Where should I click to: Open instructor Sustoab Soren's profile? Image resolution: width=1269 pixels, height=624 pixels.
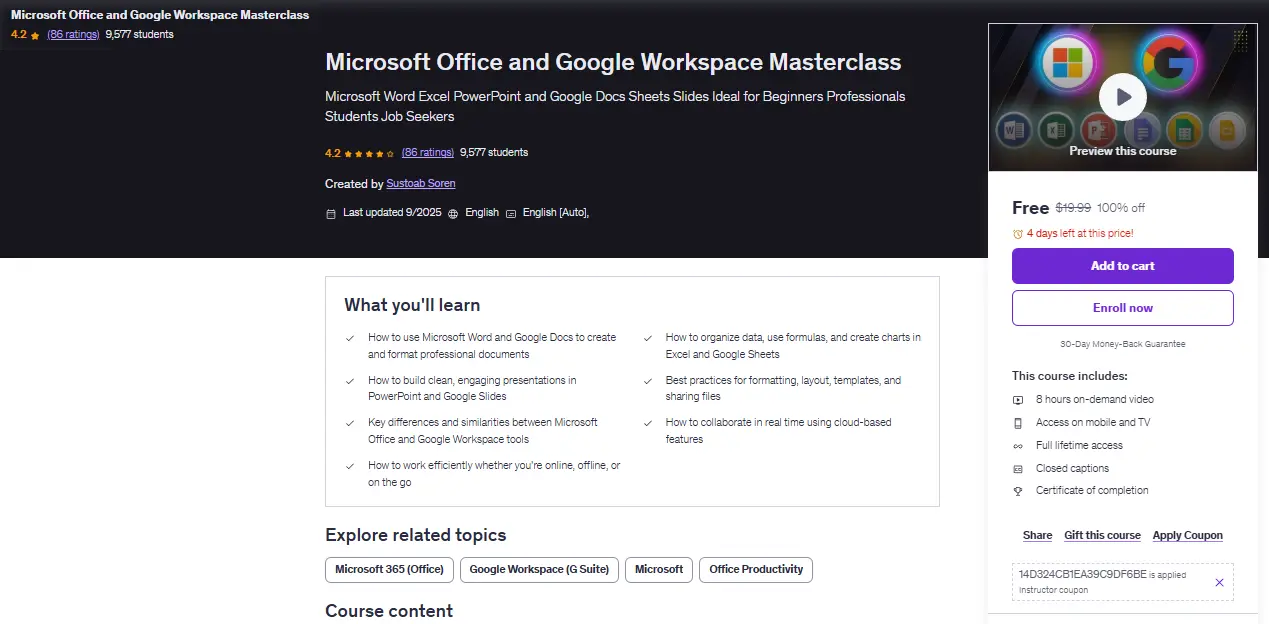point(421,184)
